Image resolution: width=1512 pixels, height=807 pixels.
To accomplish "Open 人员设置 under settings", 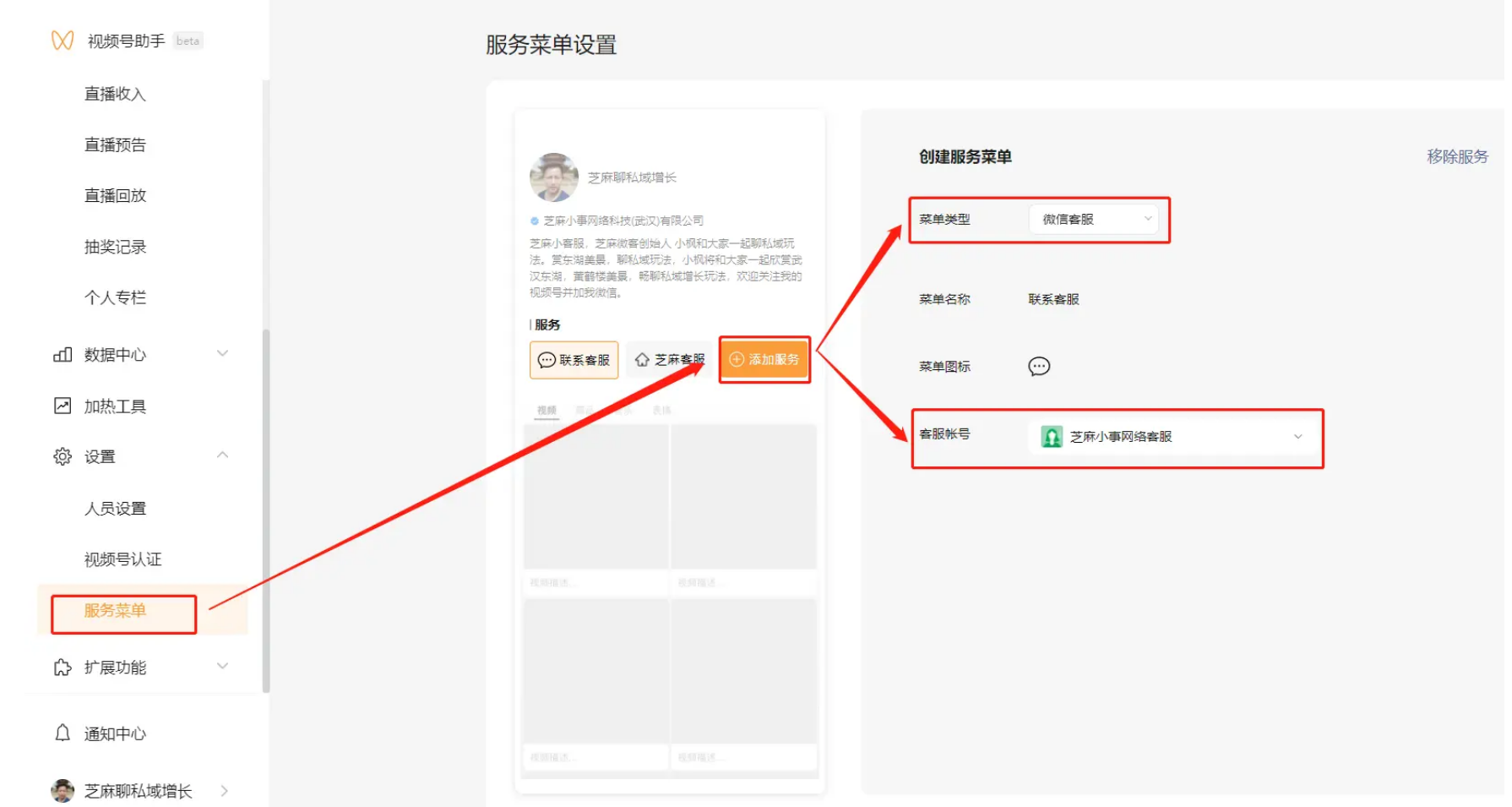I will click(x=115, y=509).
